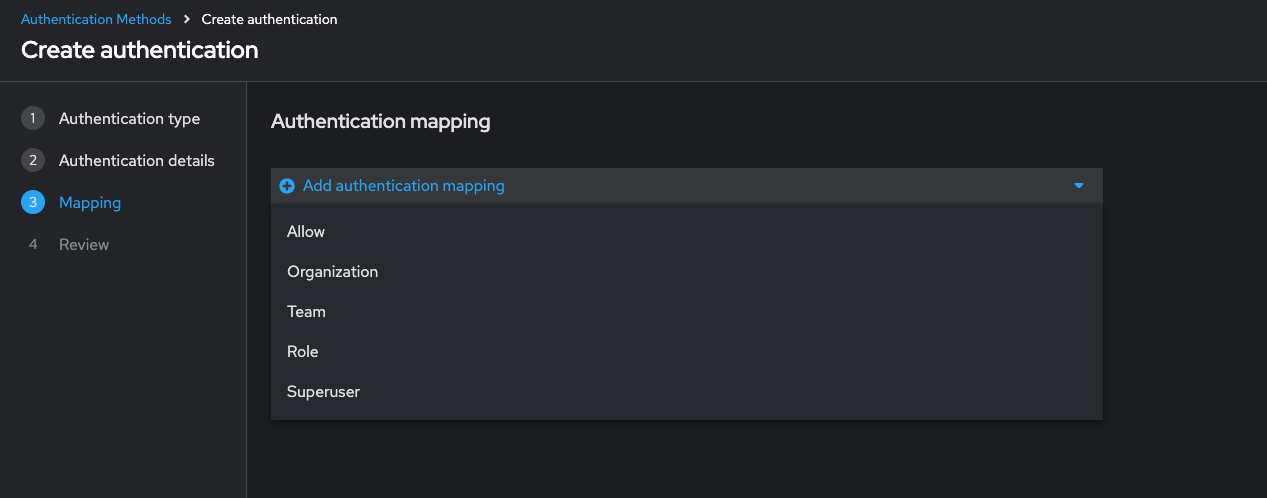Go back to Authentication Methods breadcrumb link
This screenshot has height=498, width=1267.
(x=96, y=20)
